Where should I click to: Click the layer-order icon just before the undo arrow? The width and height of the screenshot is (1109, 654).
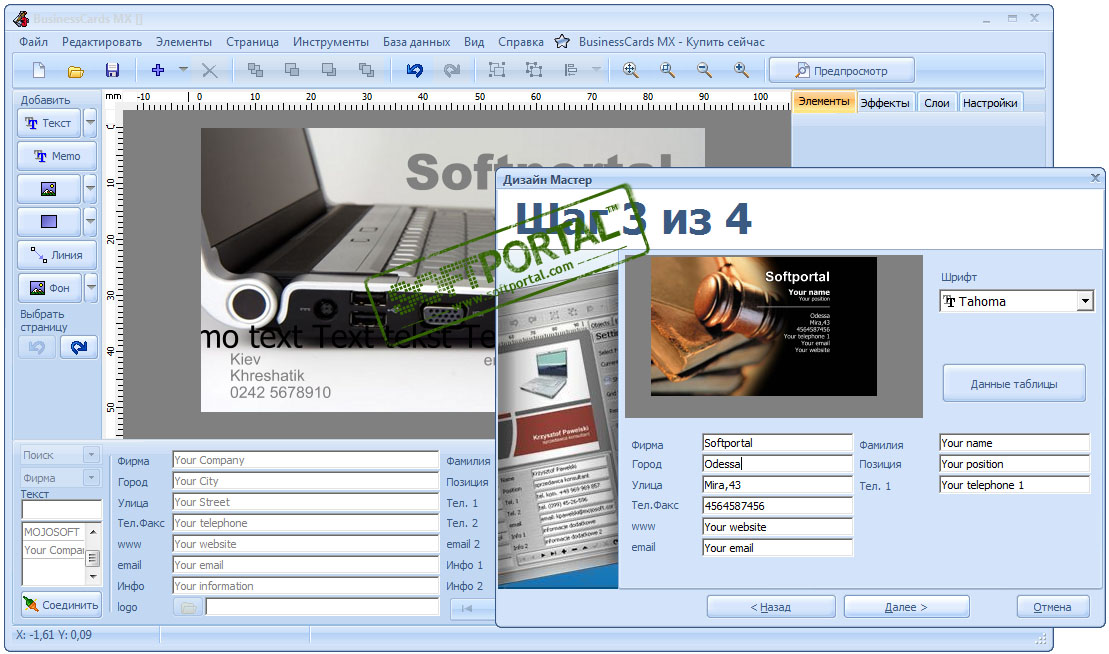coord(366,70)
